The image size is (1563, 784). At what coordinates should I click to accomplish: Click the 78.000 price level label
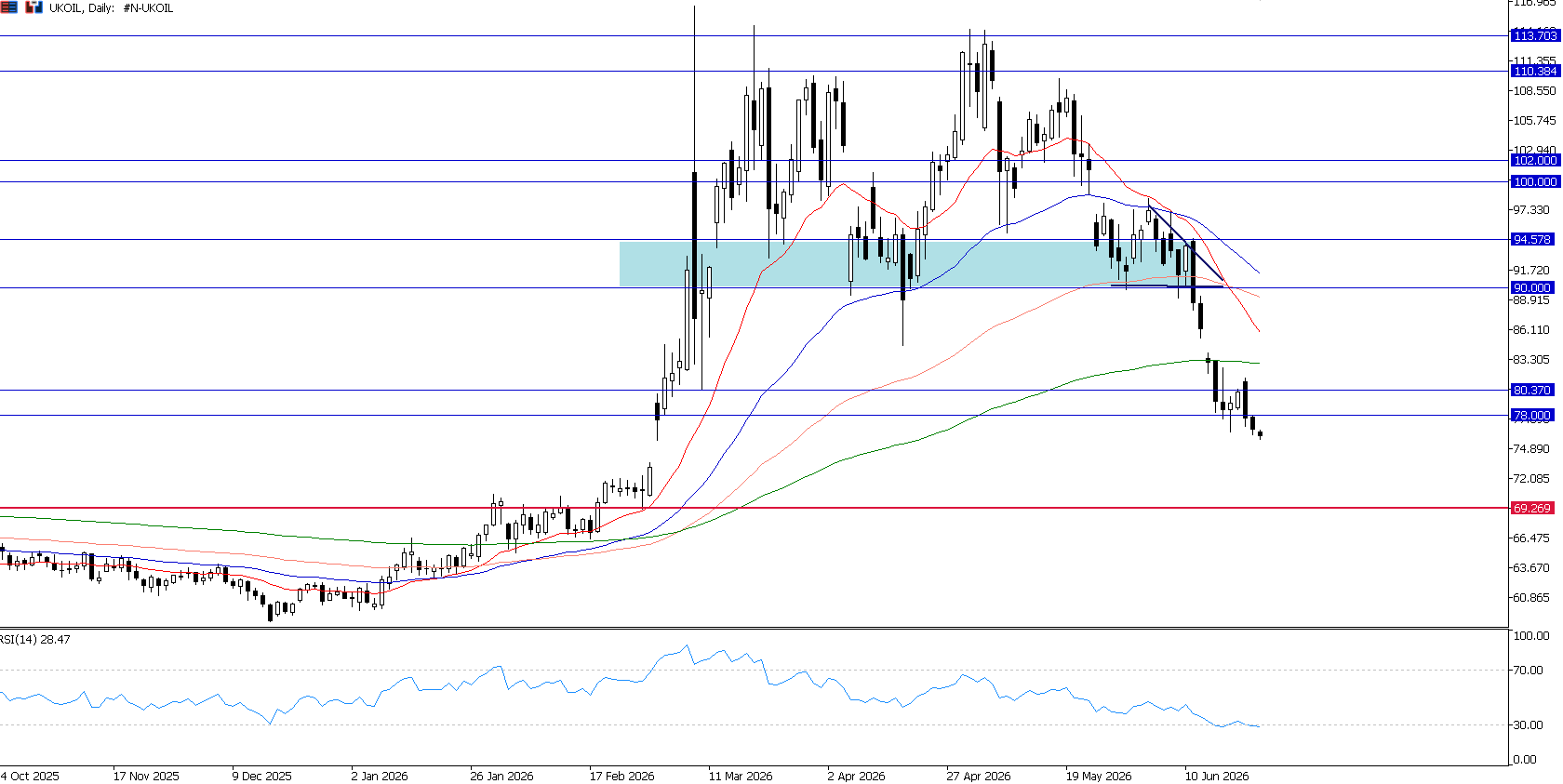1532,415
